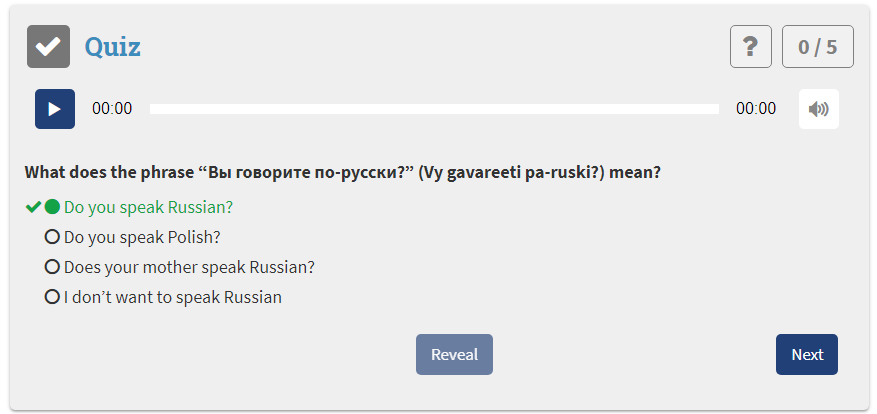Select the "I don't want to speak Russian" radio circle
The image size is (877, 414).
click(52, 297)
